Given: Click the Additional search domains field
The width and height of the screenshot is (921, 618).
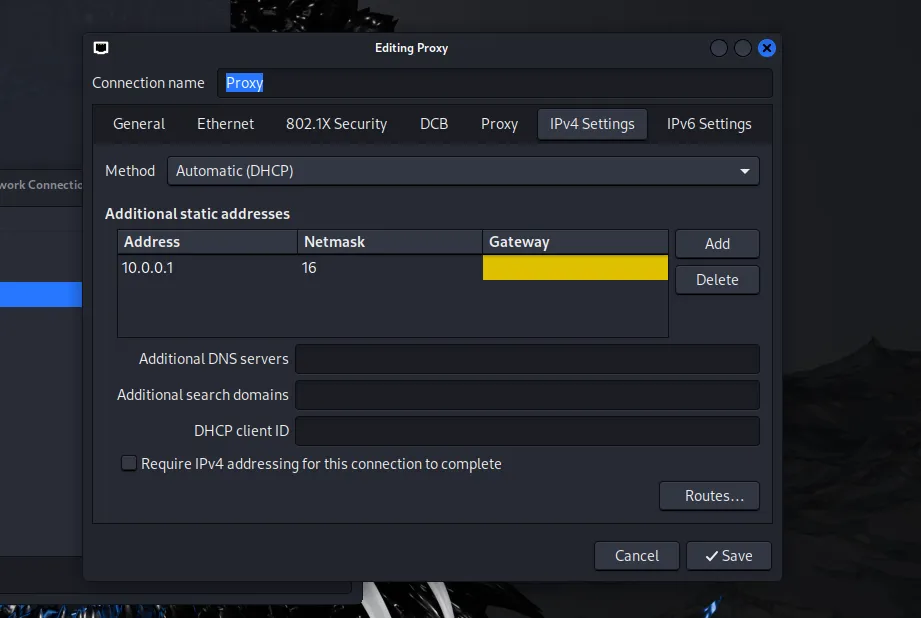Looking at the screenshot, I should [x=527, y=395].
